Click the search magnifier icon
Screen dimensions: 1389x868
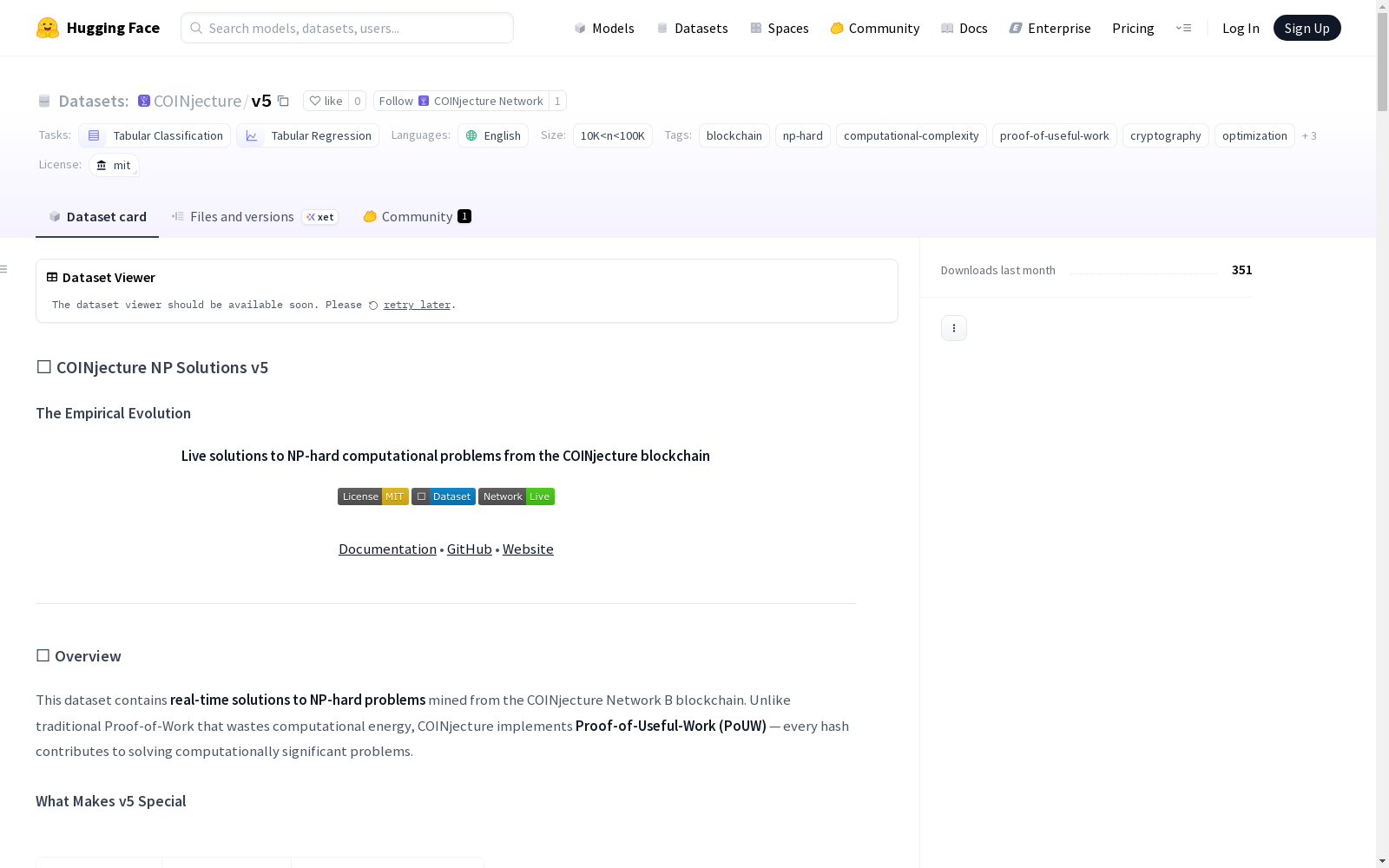pyautogui.click(x=196, y=28)
